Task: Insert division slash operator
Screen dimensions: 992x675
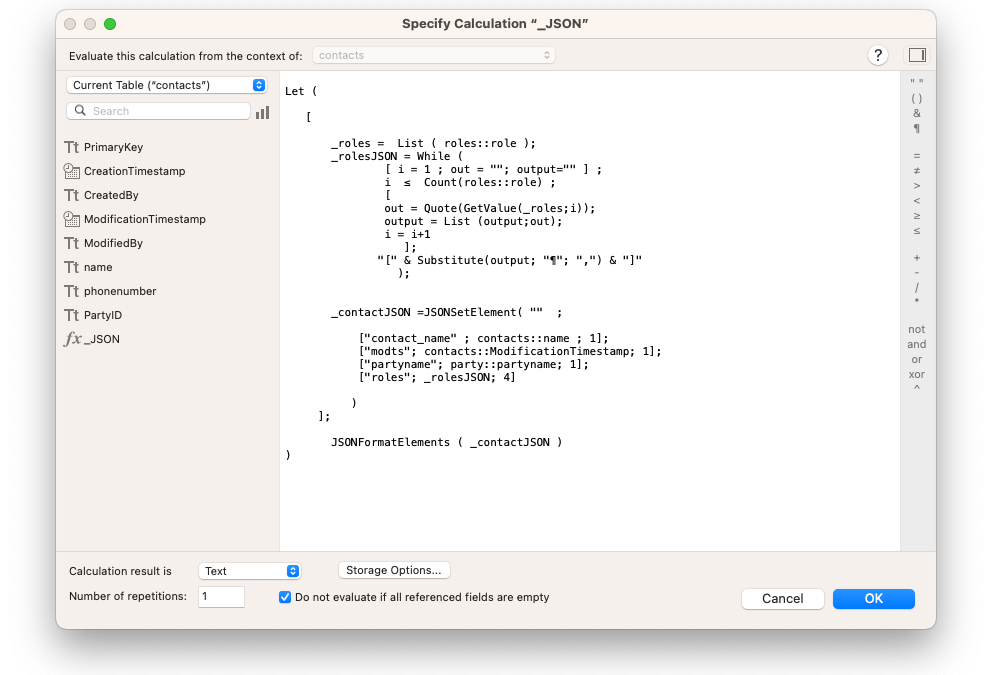Action: [917, 288]
